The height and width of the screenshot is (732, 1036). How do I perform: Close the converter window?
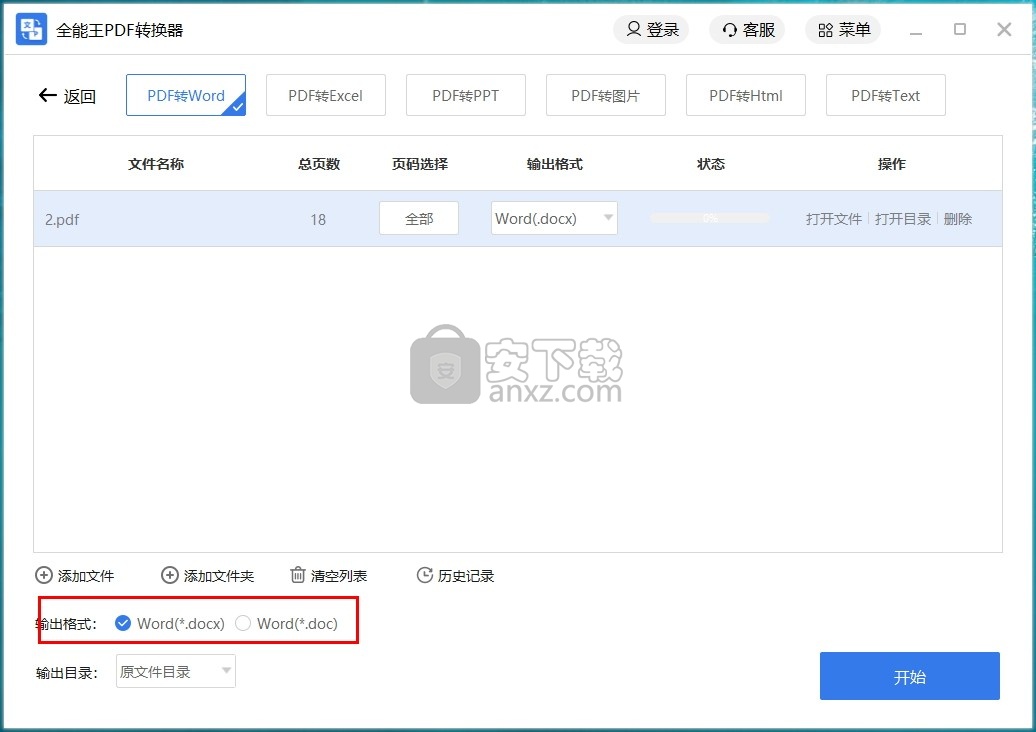1004,29
